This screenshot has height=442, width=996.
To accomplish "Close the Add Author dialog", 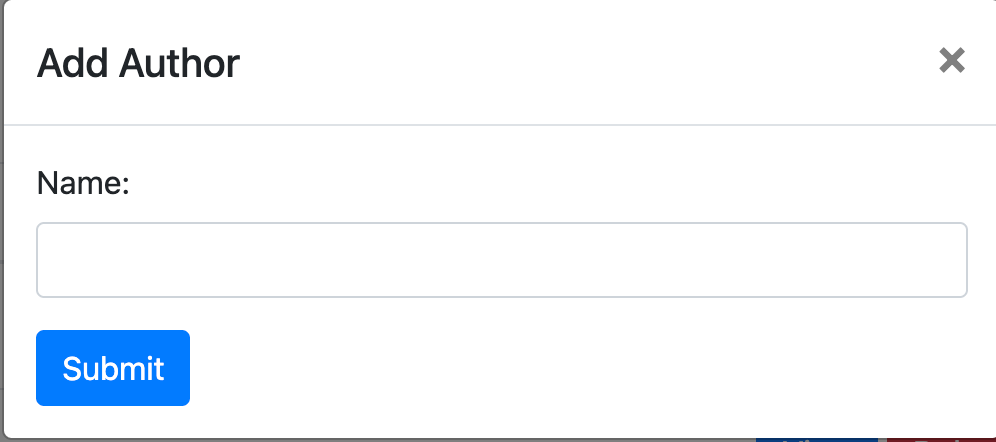I will [951, 61].
